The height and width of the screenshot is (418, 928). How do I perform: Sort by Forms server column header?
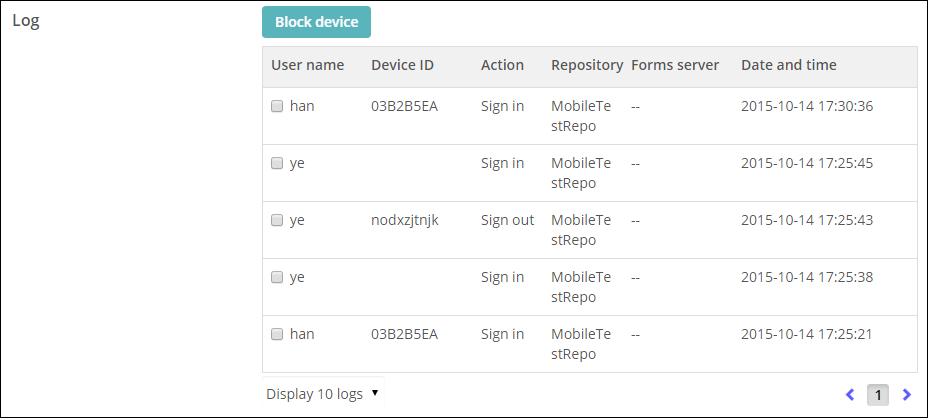point(675,65)
